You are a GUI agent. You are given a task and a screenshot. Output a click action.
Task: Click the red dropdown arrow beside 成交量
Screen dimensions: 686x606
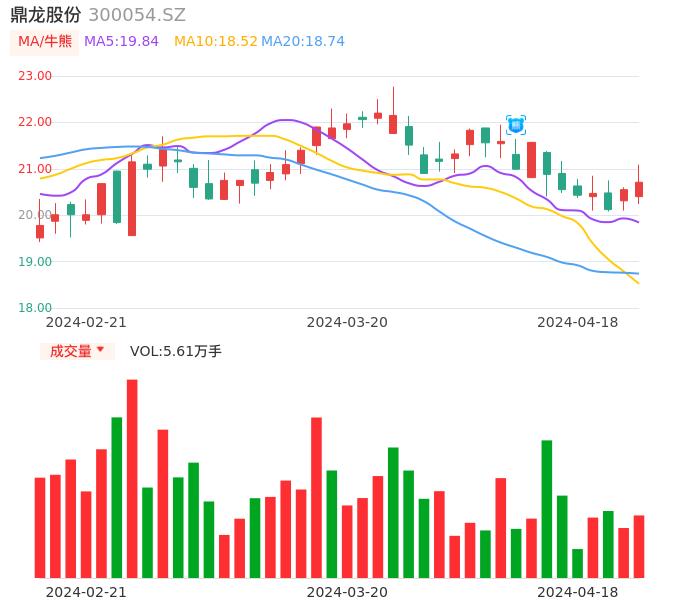100,350
